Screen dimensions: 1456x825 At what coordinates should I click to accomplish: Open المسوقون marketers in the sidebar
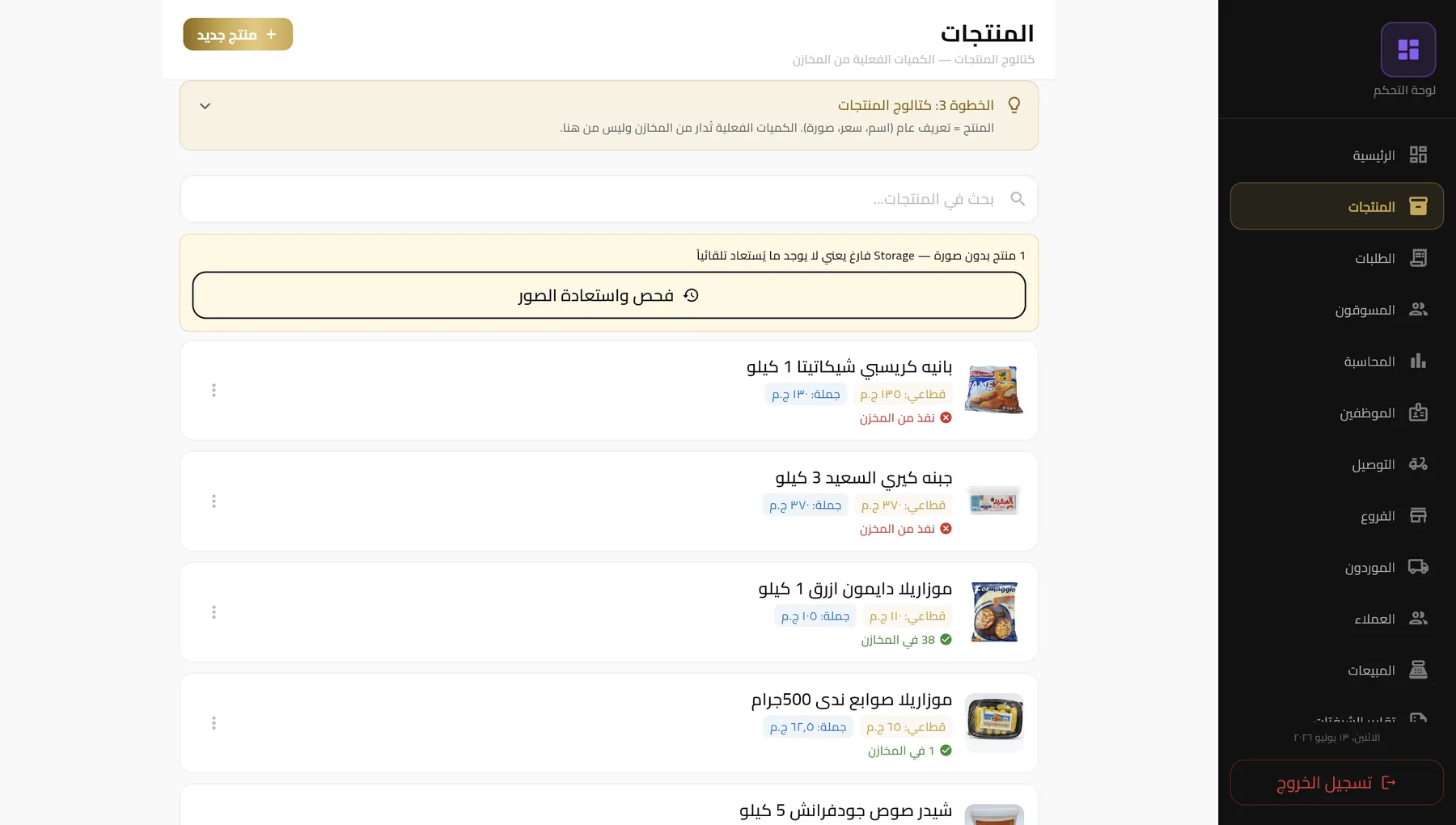(1337, 310)
